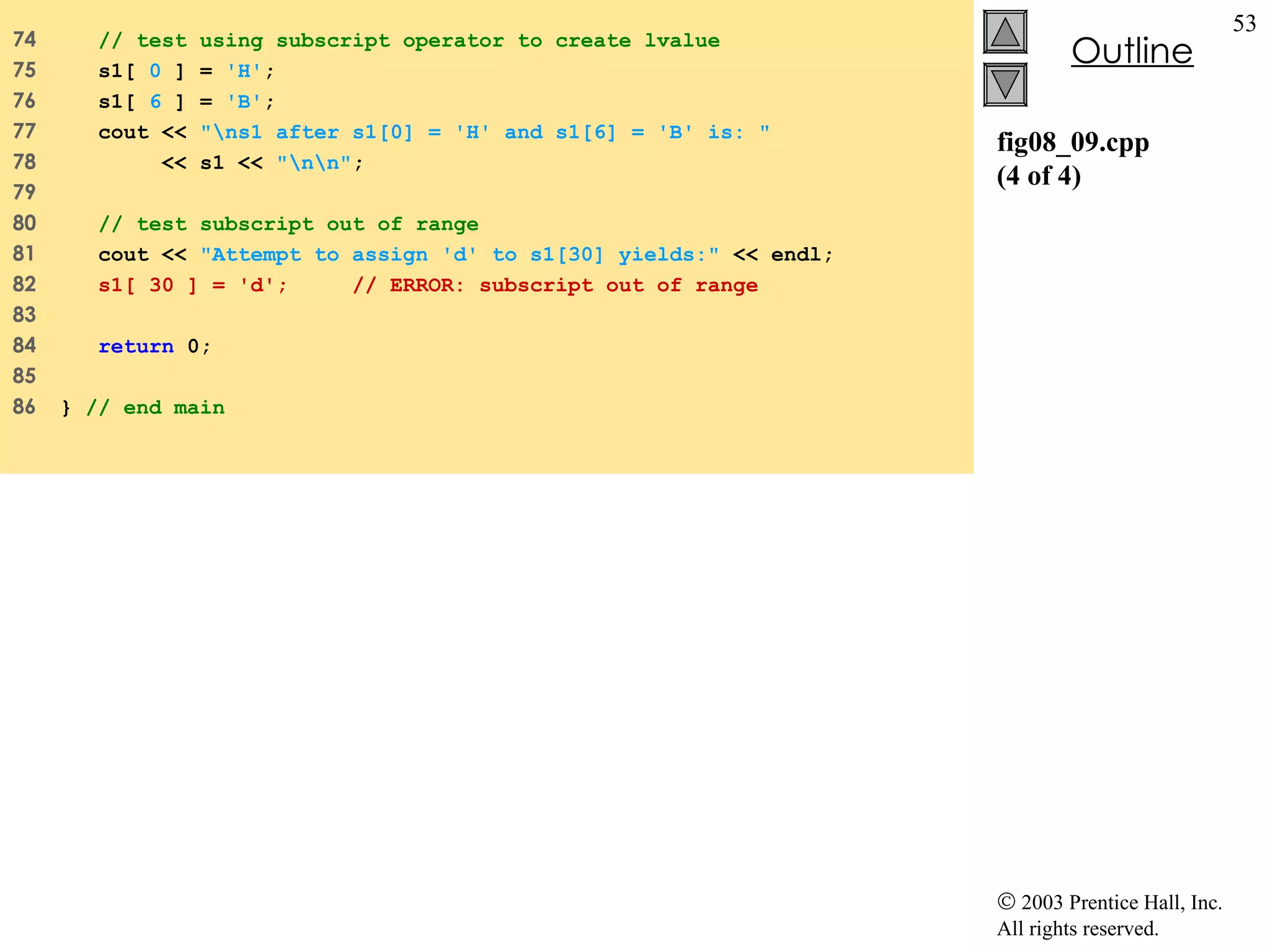The width and height of the screenshot is (1270, 952).
Task: Select the fig08_09.cpp file label
Action: coord(1073,143)
